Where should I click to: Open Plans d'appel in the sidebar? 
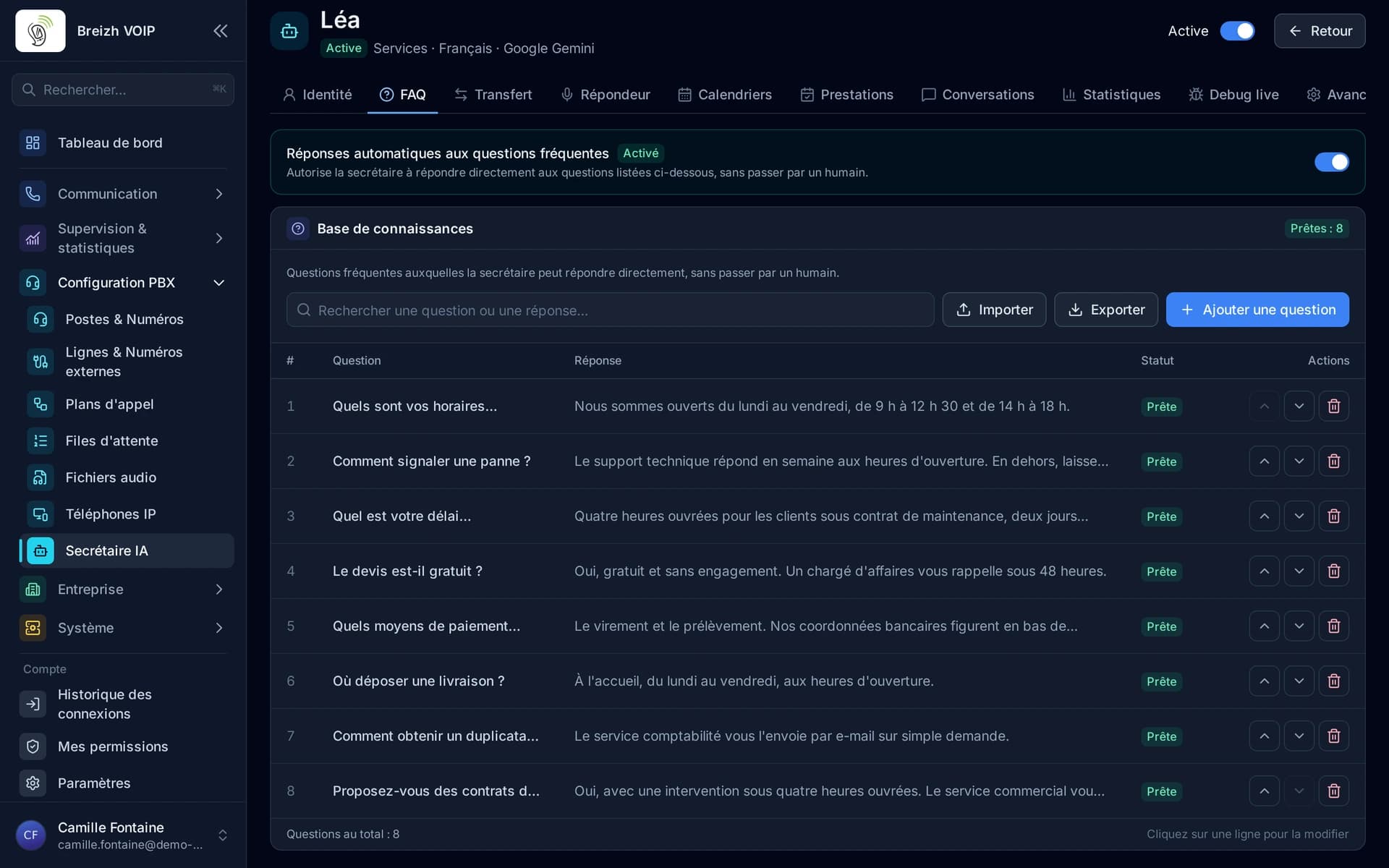pos(127,404)
